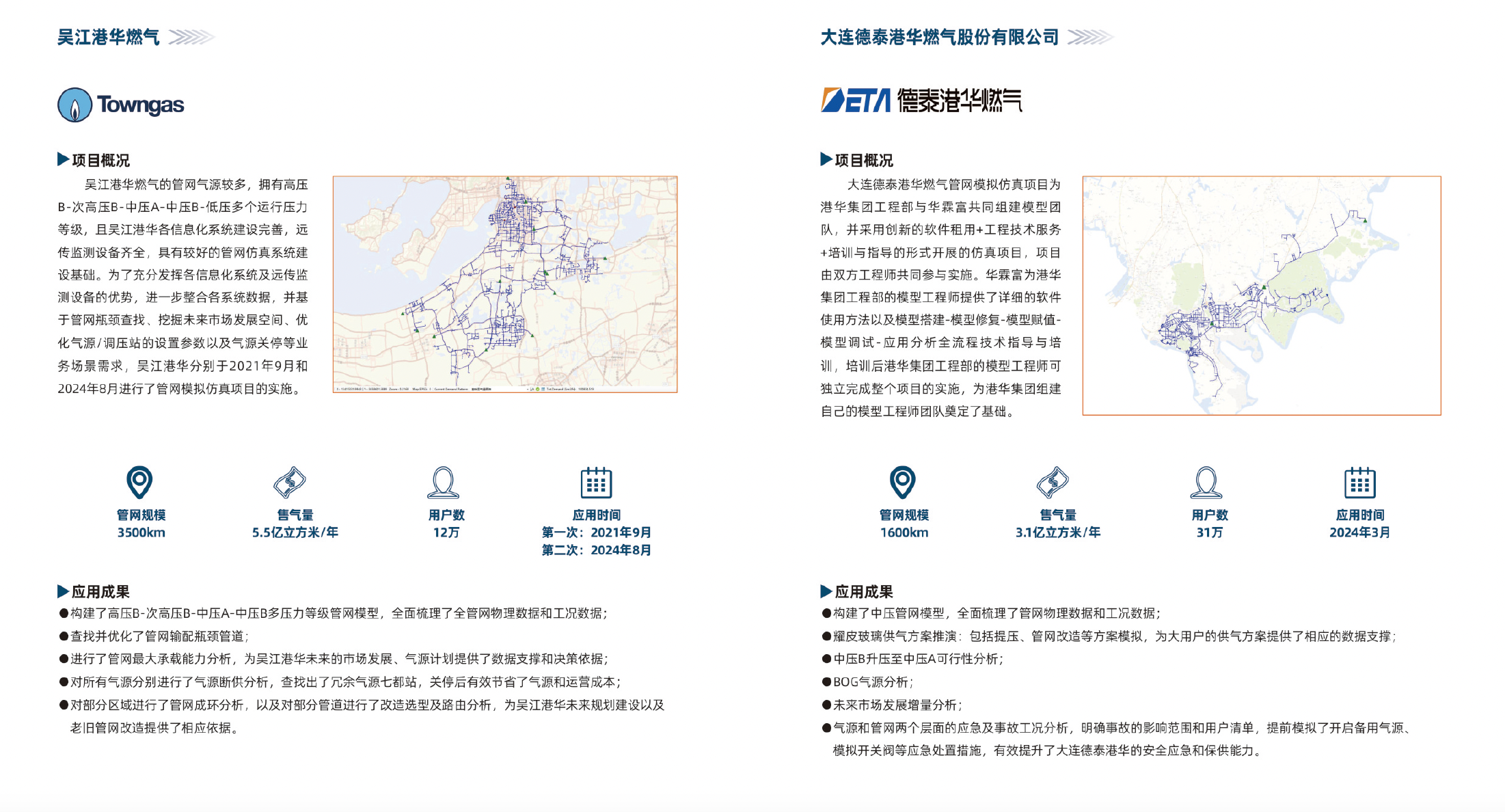Click bullet 中压B升压至中压A可行性分析
Screen dimensions: 1505x812
click(912, 659)
